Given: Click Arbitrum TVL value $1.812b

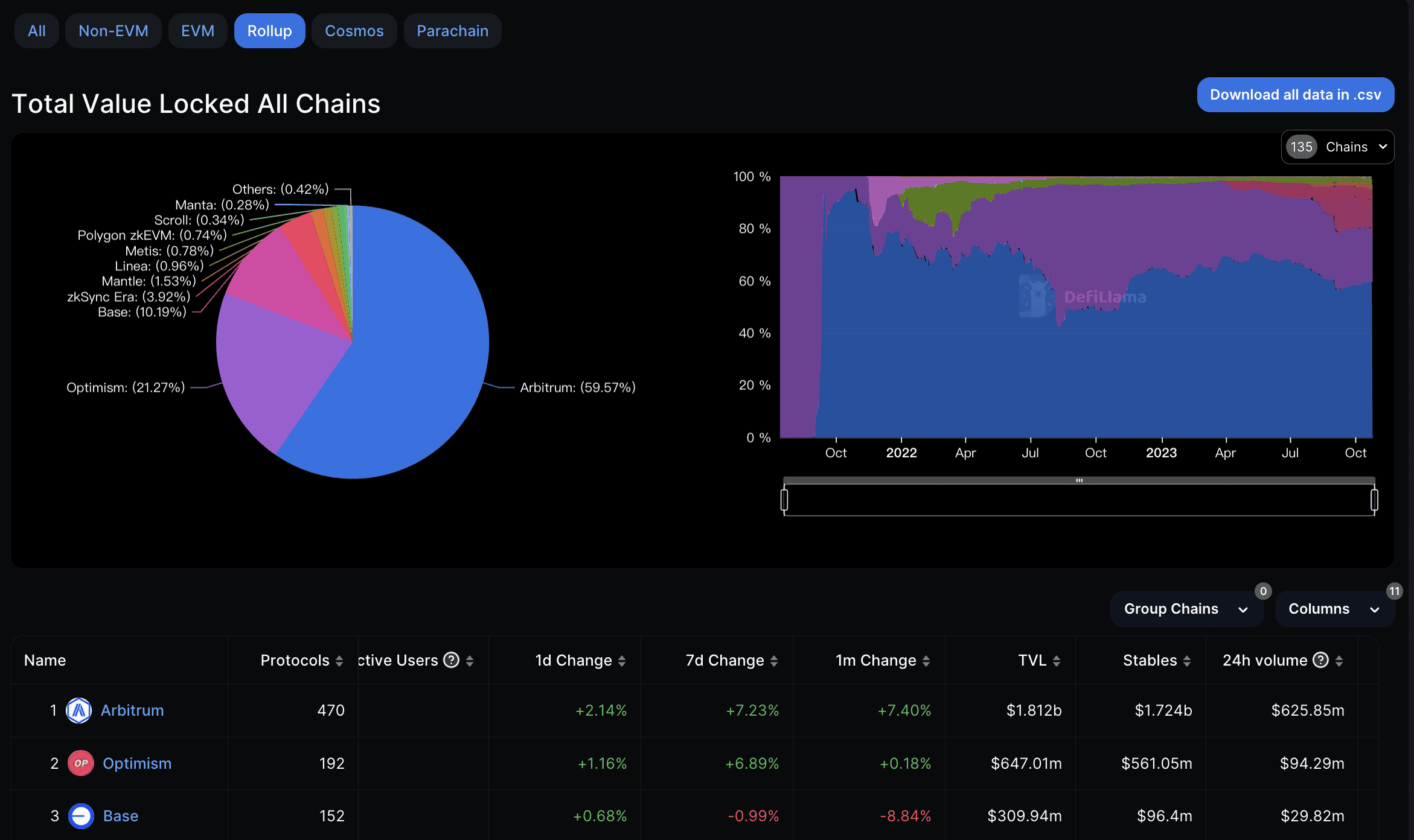Looking at the screenshot, I should point(1034,710).
